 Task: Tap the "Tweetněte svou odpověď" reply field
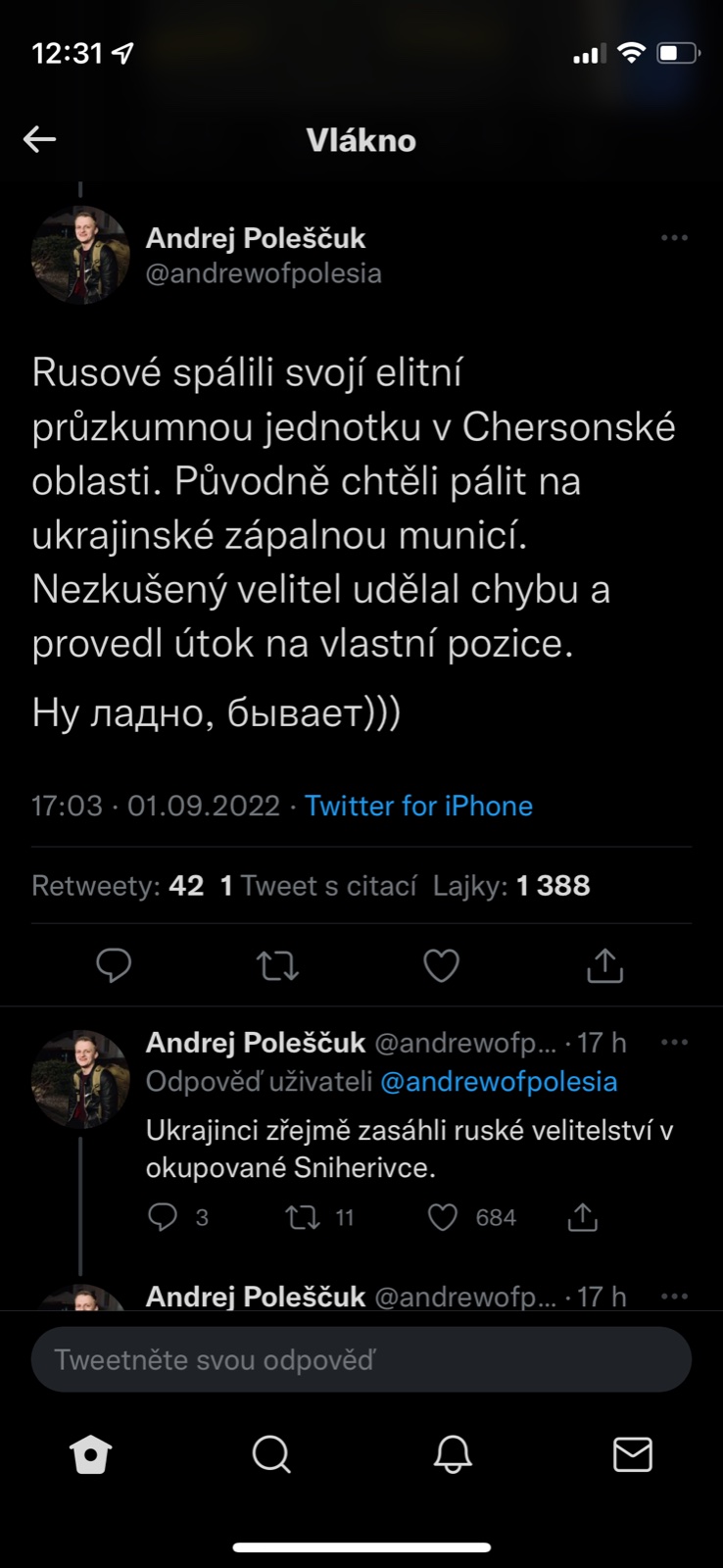point(361,1360)
